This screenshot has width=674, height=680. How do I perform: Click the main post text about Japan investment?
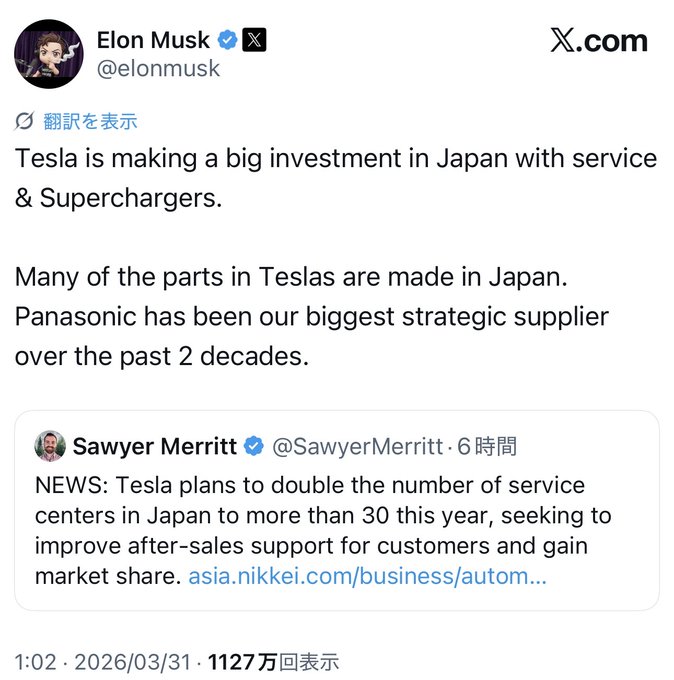pos(335,177)
